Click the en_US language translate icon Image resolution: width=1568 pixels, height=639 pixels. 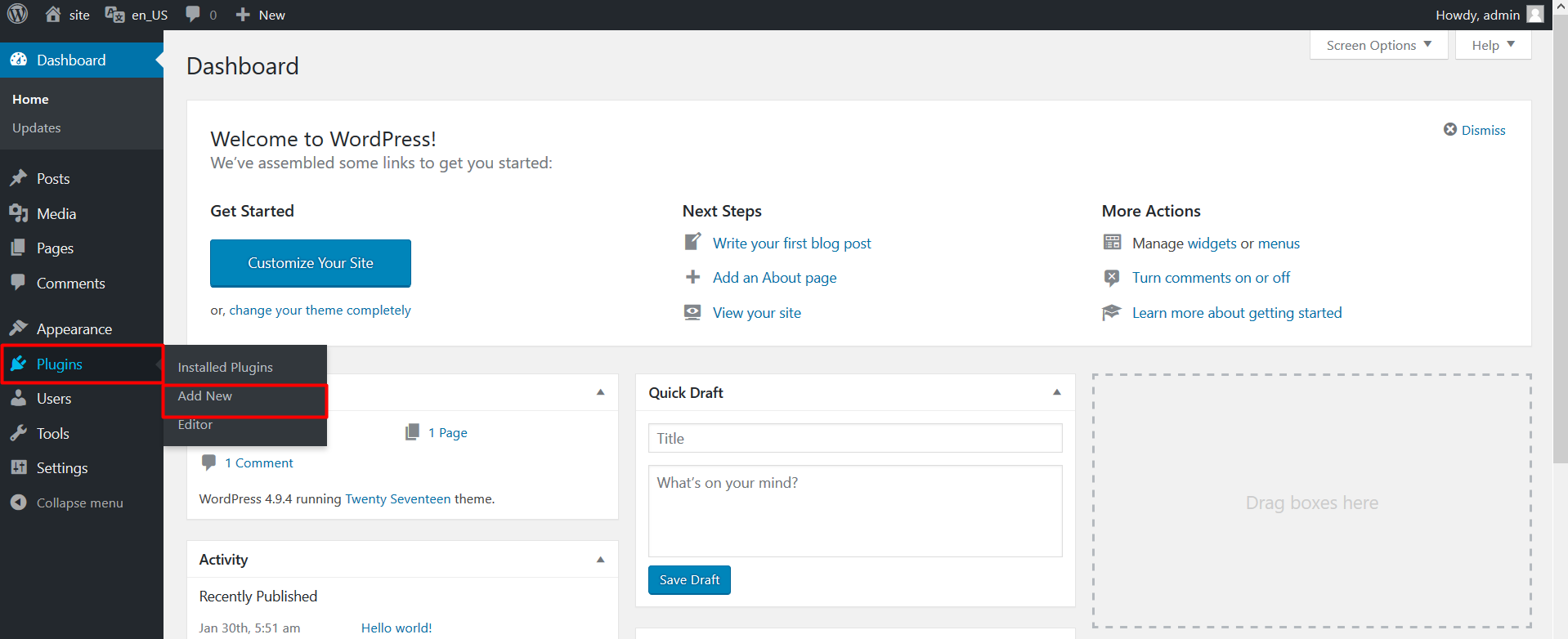(x=114, y=15)
